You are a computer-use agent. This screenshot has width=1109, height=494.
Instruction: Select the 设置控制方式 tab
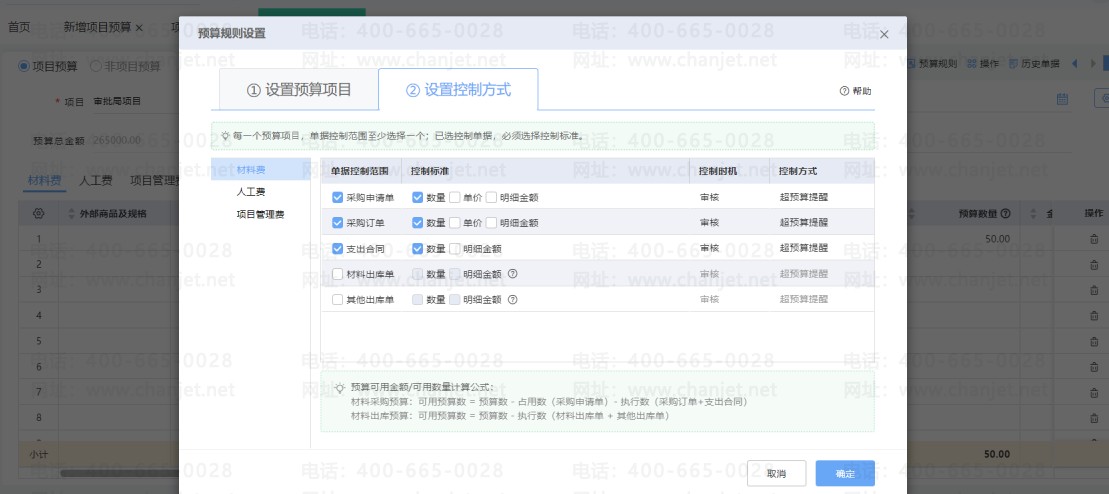458,90
